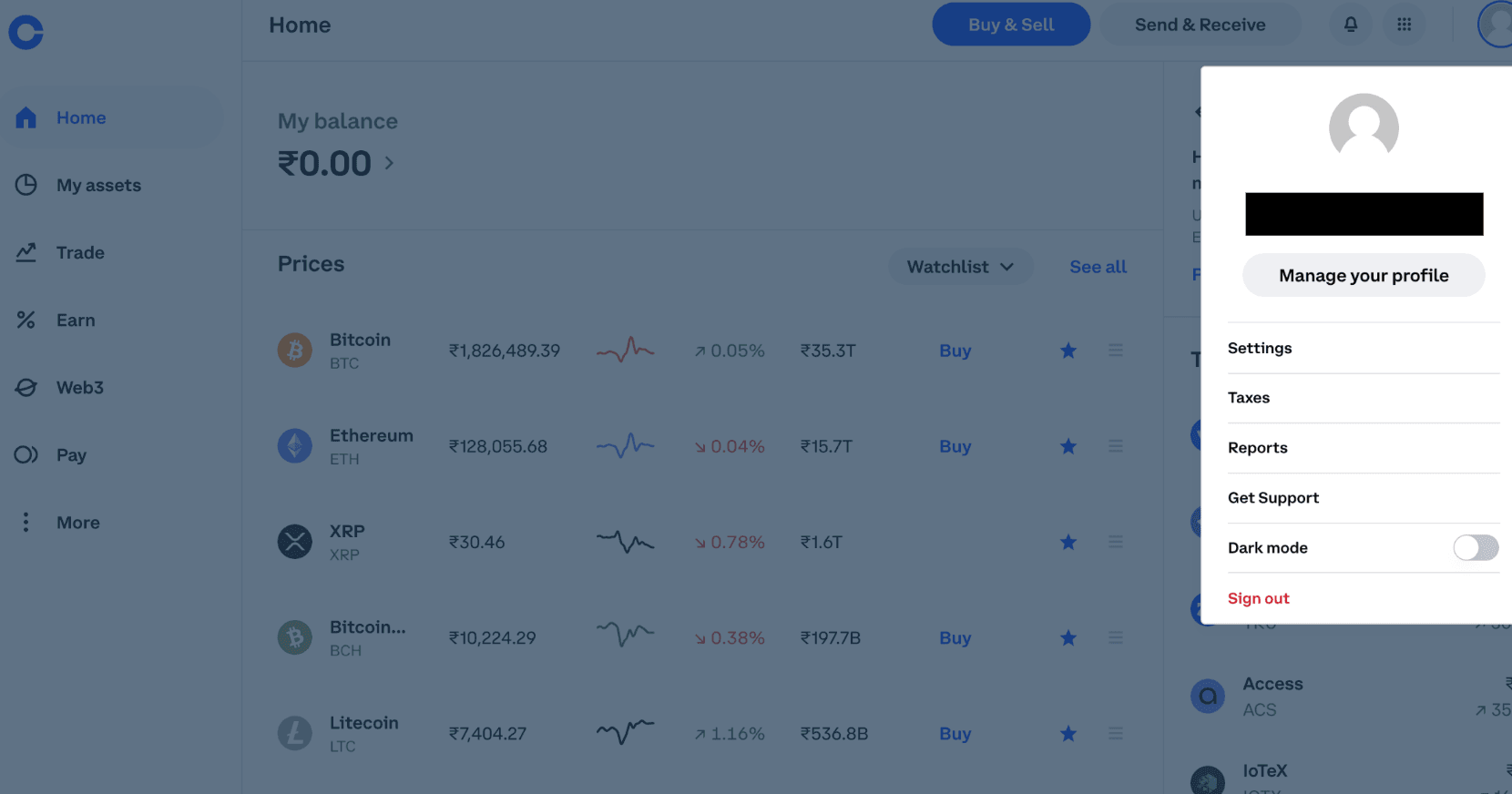Click the drag handle on the Bitcoin row
Viewport: 1512px width, 794px height.
pyautogui.click(x=1115, y=351)
